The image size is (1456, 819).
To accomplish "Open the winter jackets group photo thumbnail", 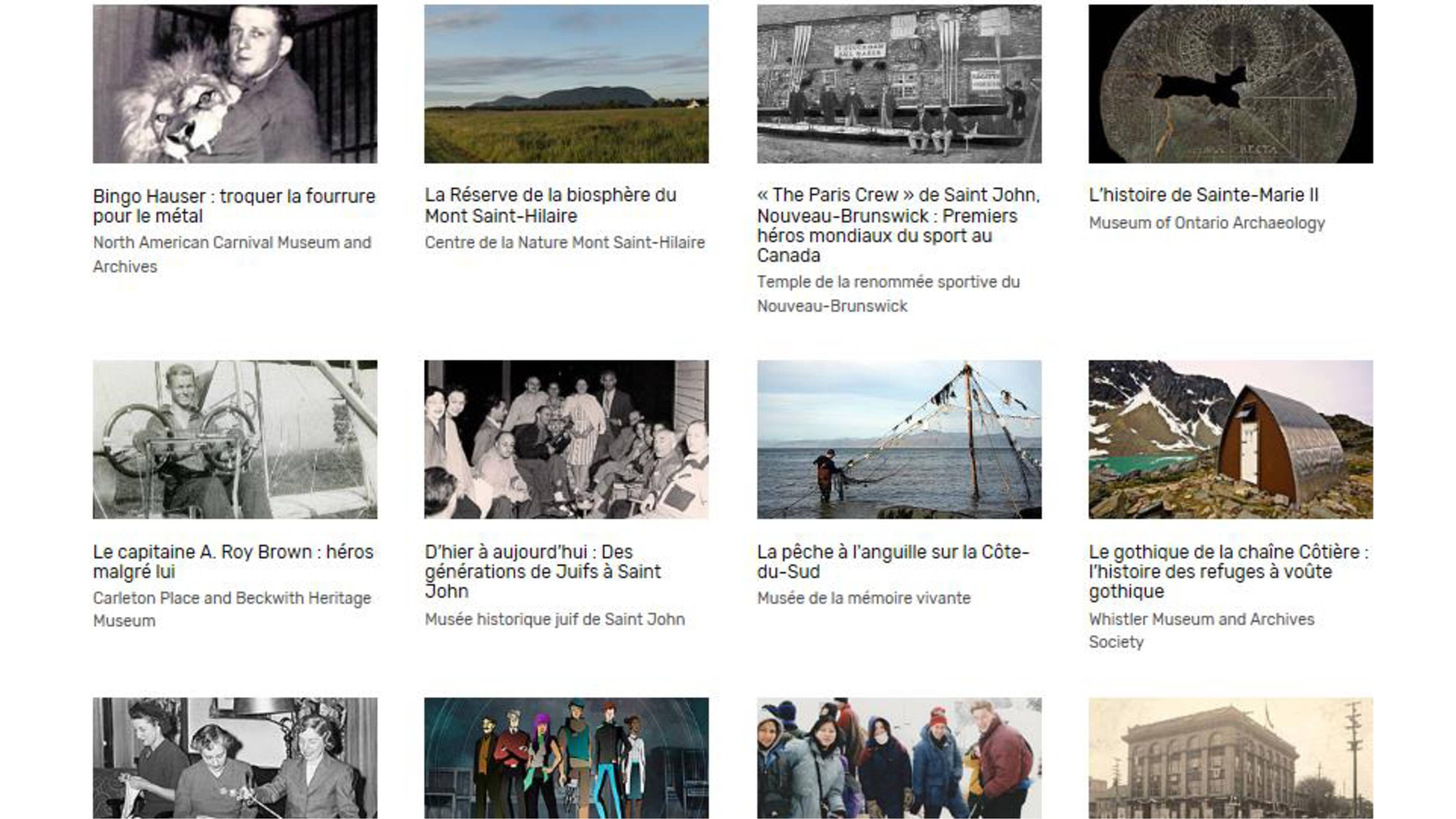I will [x=899, y=758].
